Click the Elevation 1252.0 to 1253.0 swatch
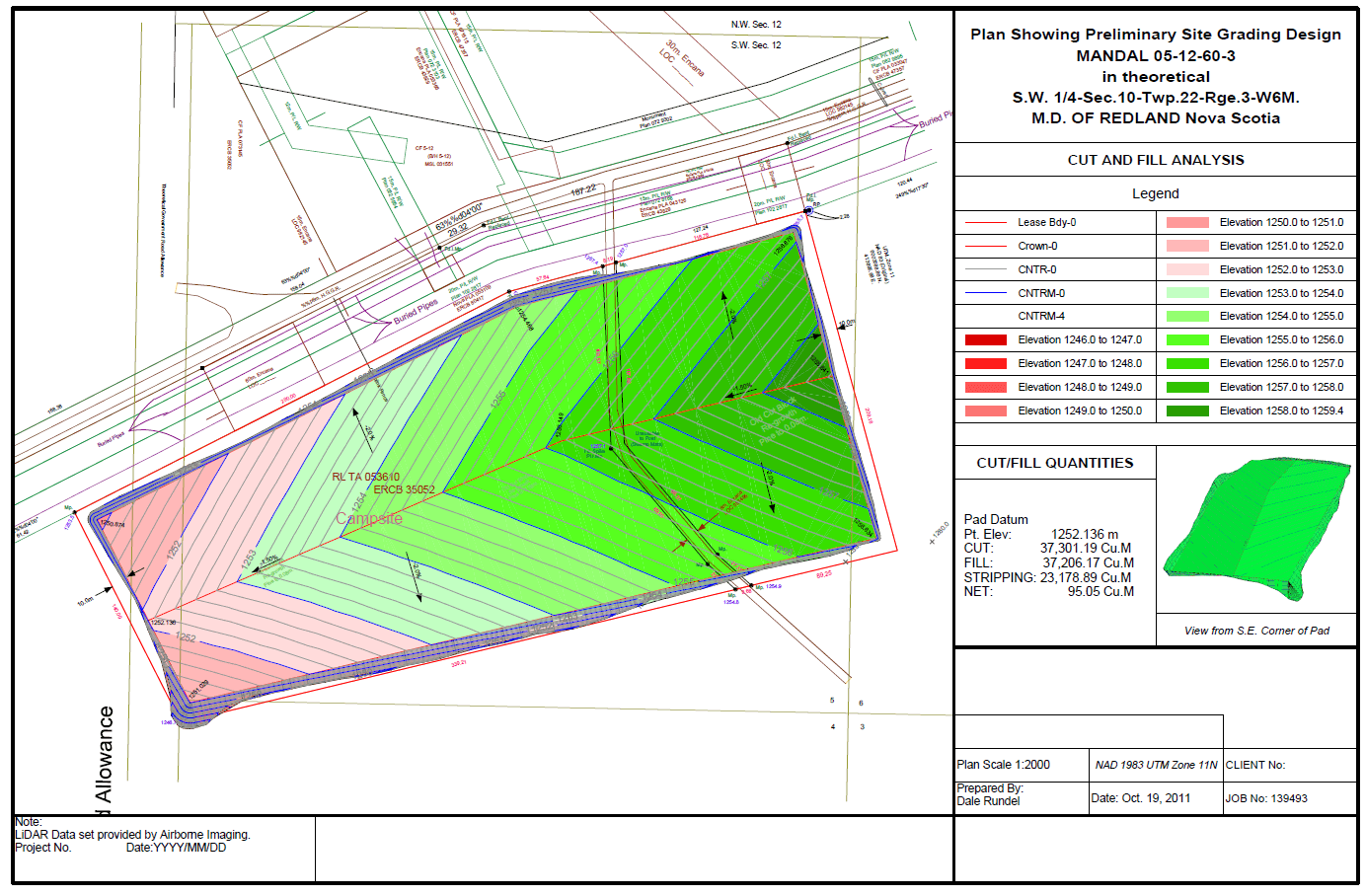 (x=1187, y=269)
